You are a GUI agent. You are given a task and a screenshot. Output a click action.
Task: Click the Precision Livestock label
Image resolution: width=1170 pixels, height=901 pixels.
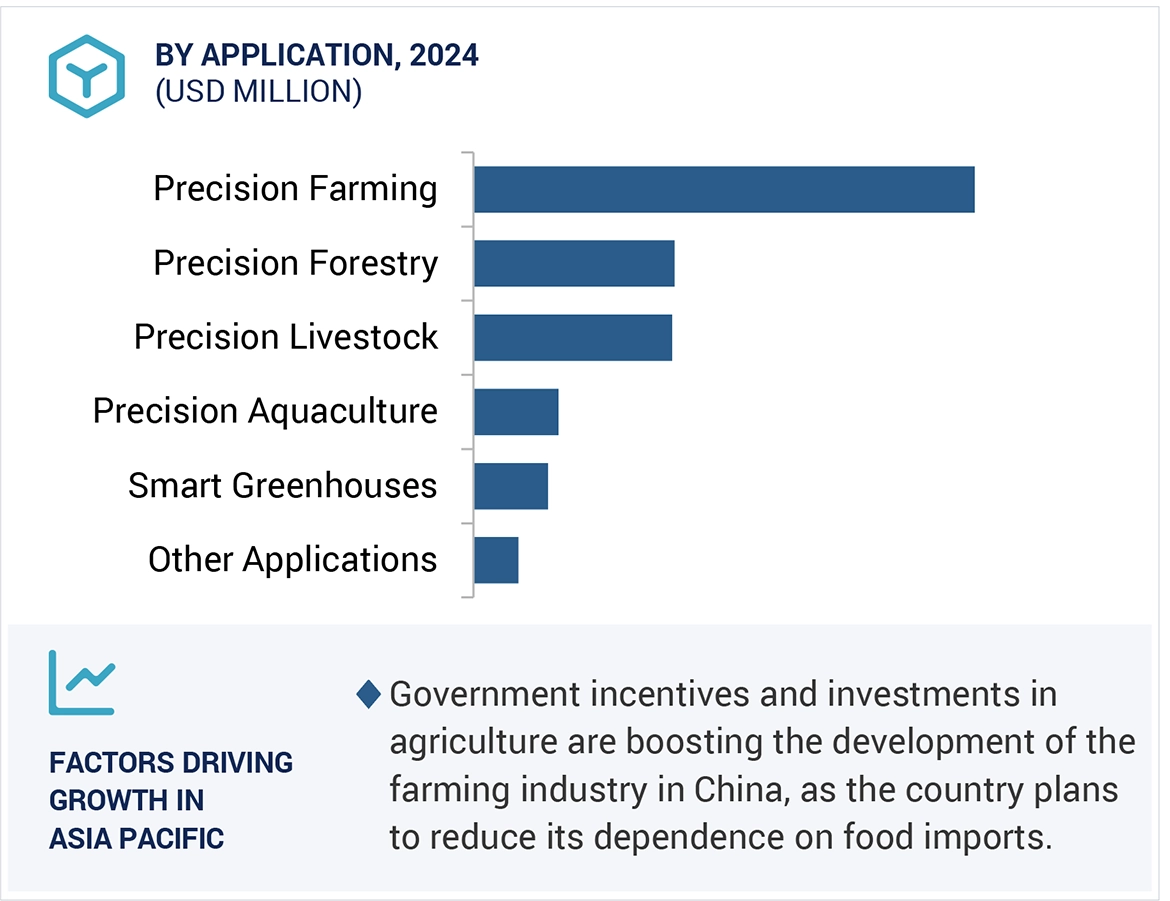tap(286, 337)
